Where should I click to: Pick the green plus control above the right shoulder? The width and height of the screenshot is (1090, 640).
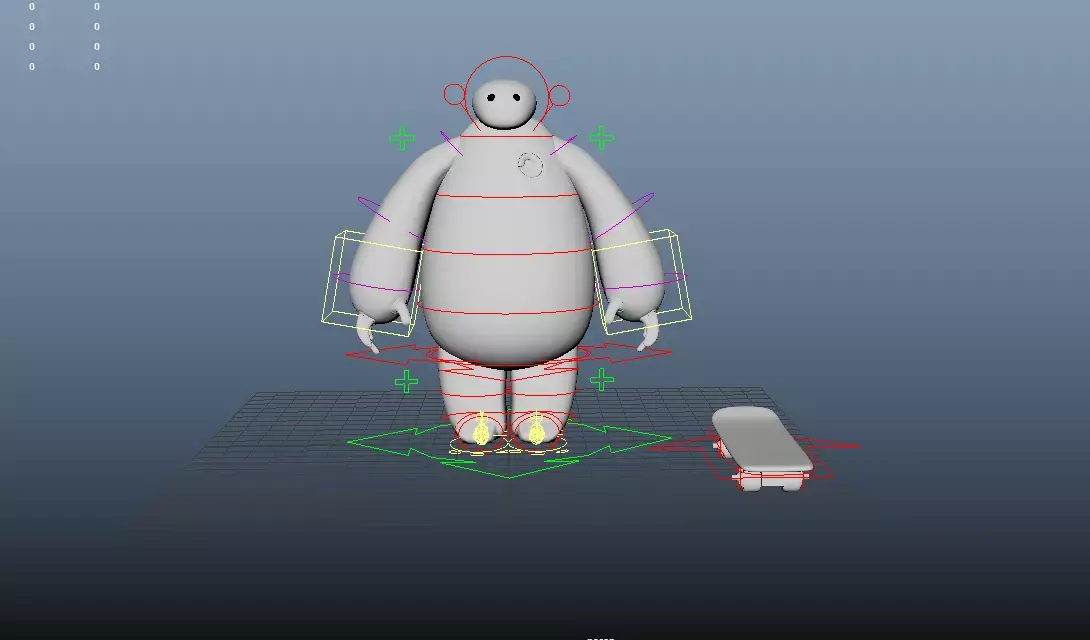point(601,138)
